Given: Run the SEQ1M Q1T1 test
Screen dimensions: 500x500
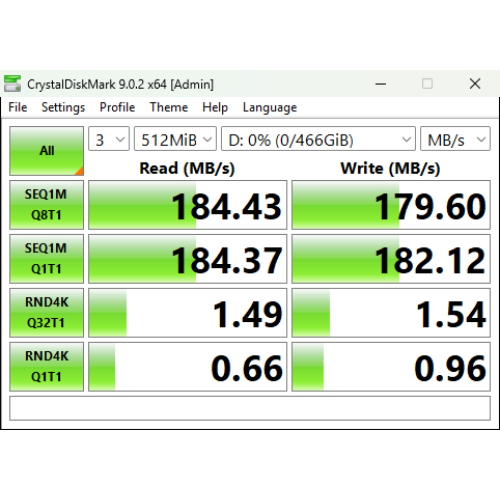Looking at the screenshot, I should point(46,259).
